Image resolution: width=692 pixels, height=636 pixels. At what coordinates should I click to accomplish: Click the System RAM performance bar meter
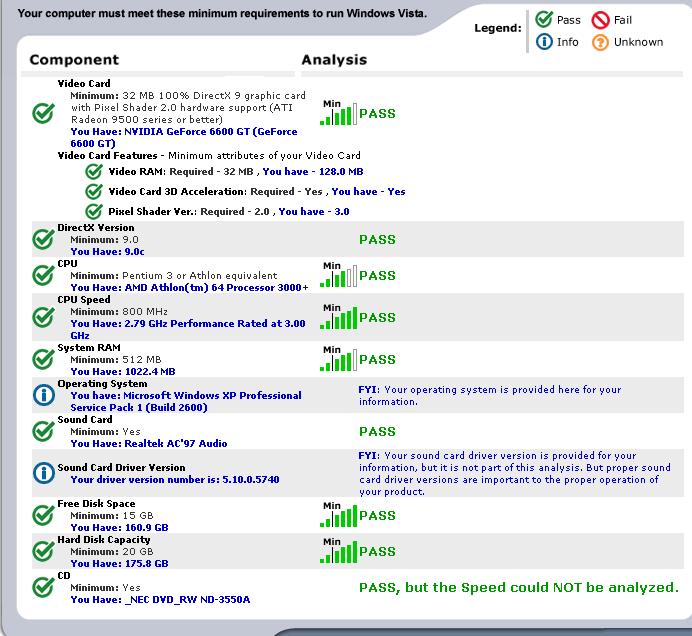click(x=338, y=359)
